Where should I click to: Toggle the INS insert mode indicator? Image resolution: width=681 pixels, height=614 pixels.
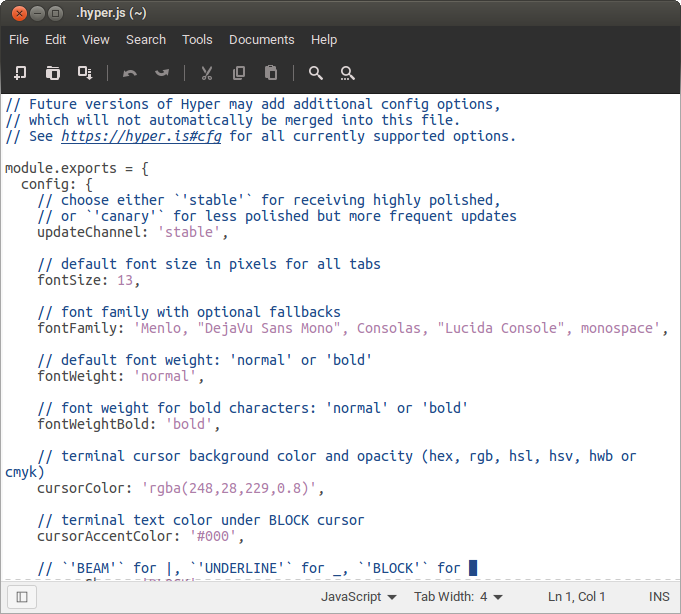tap(659, 597)
